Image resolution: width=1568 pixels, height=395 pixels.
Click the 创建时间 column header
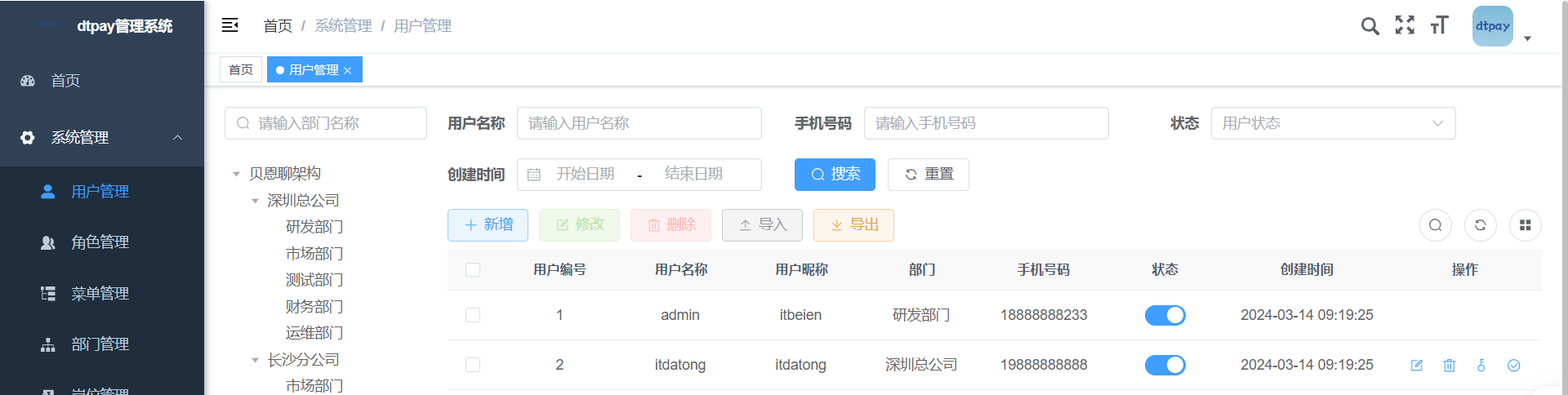point(1307,269)
